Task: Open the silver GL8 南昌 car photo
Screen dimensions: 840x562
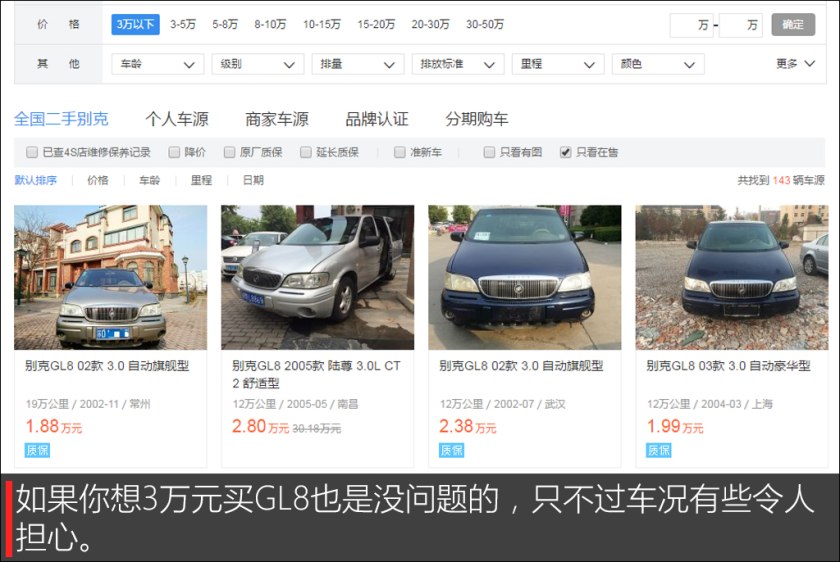Action: (x=318, y=278)
